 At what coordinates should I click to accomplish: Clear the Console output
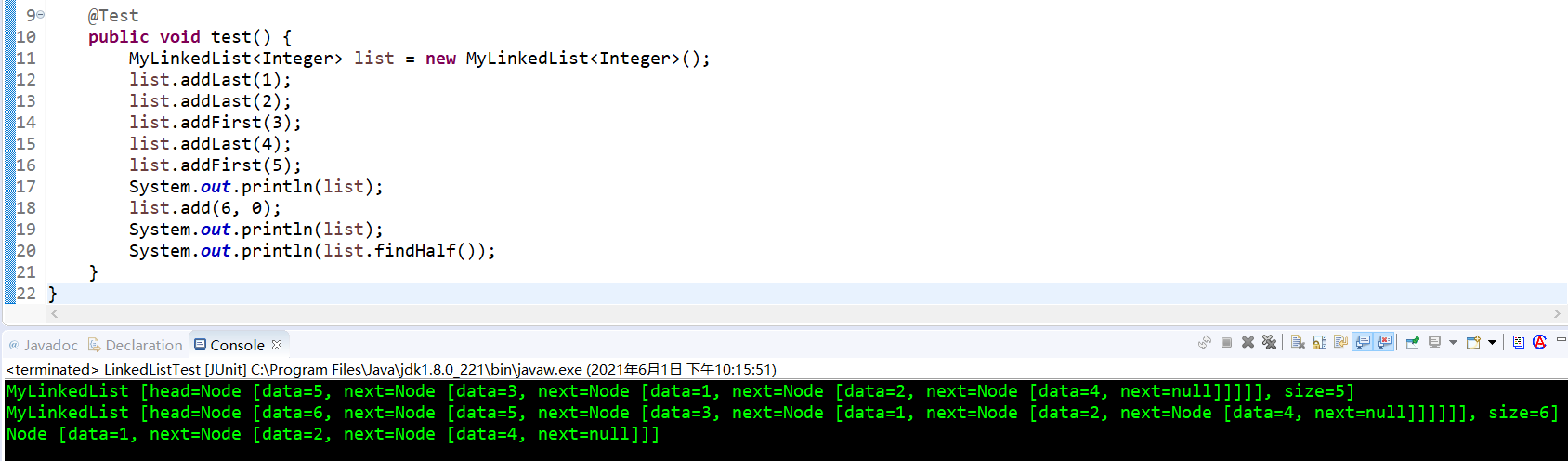[x=1298, y=342]
